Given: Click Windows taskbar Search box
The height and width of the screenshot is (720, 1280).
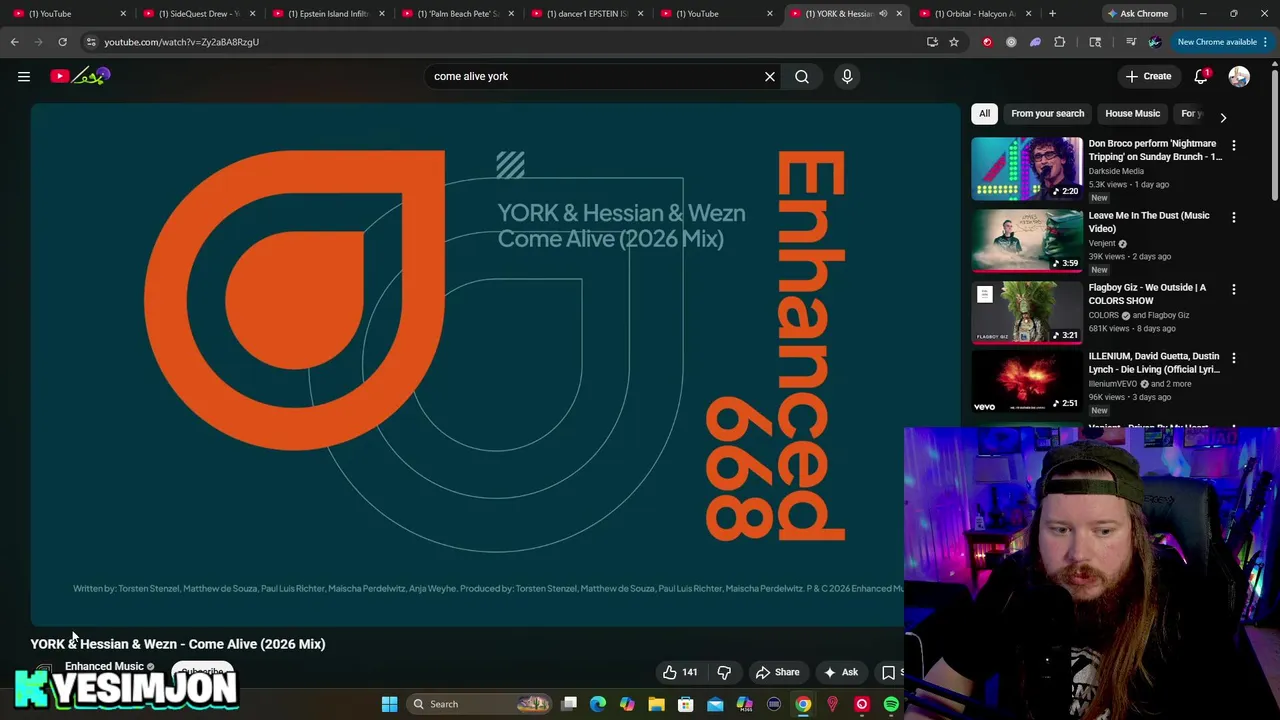Looking at the screenshot, I should click(x=480, y=704).
